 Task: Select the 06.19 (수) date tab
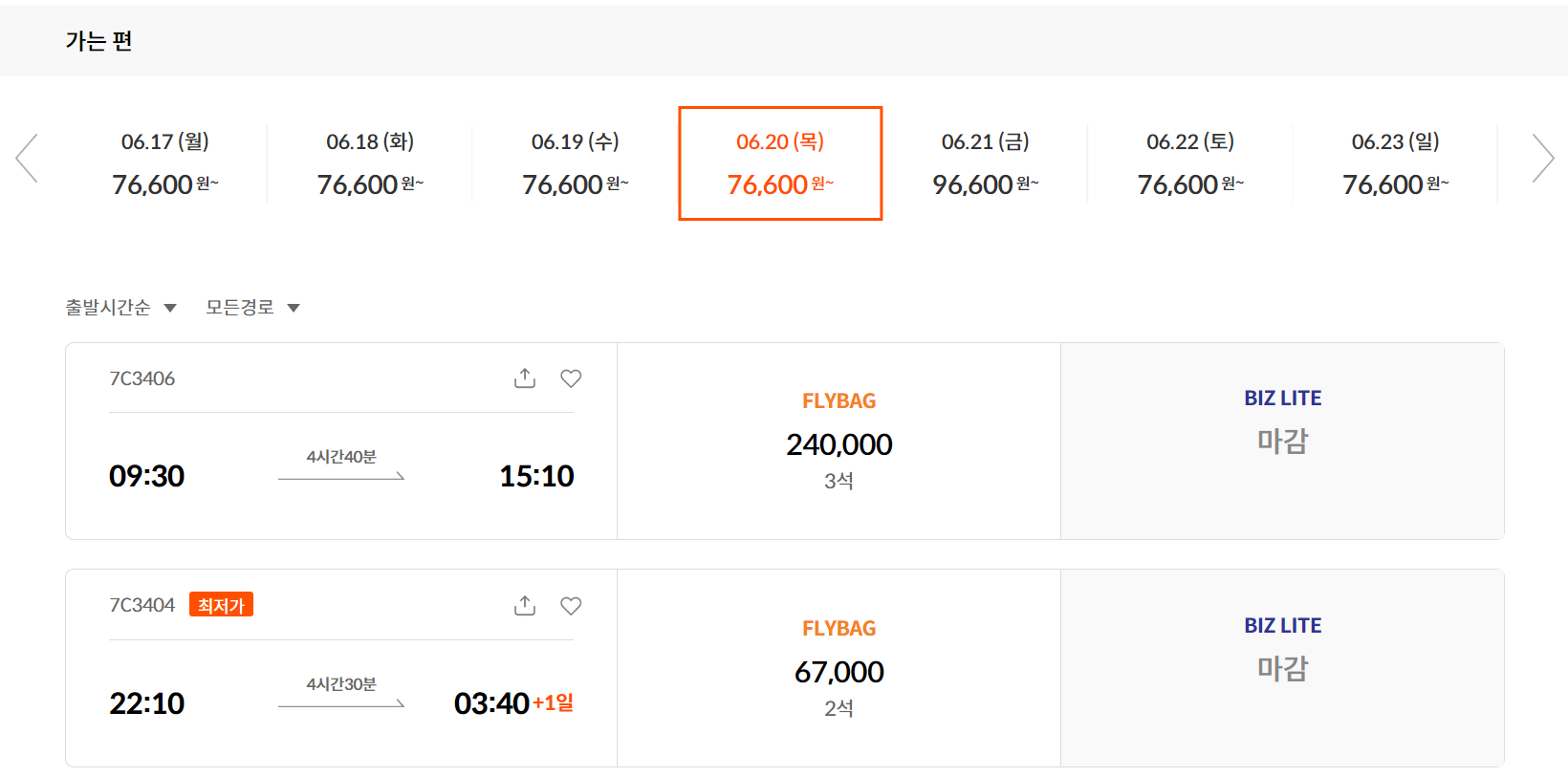[576, 163]
